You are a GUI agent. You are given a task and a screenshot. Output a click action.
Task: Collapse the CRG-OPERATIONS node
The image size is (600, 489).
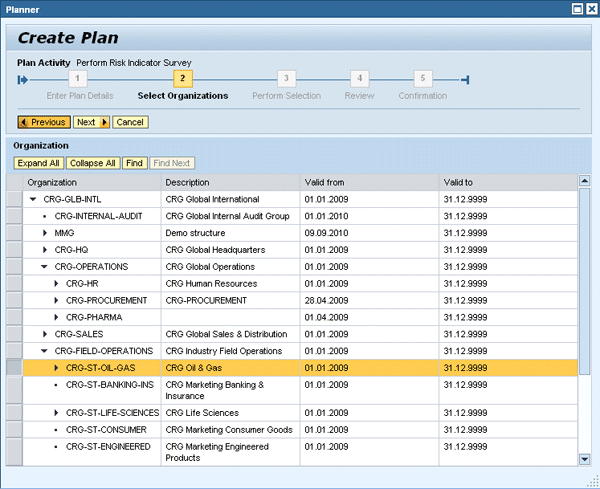45,267
